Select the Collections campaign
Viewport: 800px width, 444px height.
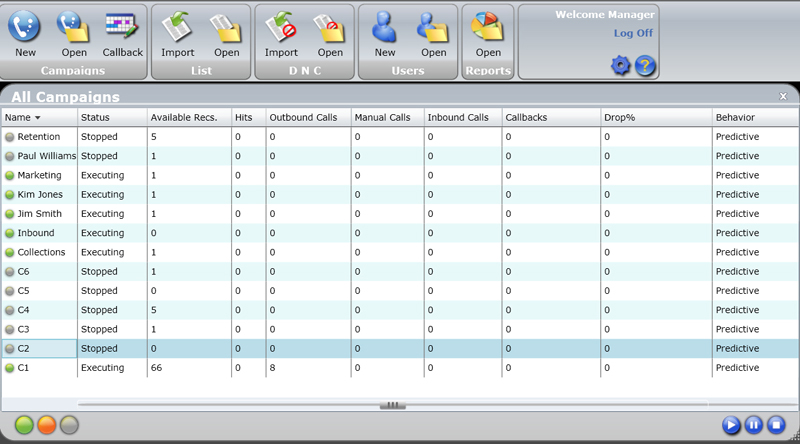point(400,252)
